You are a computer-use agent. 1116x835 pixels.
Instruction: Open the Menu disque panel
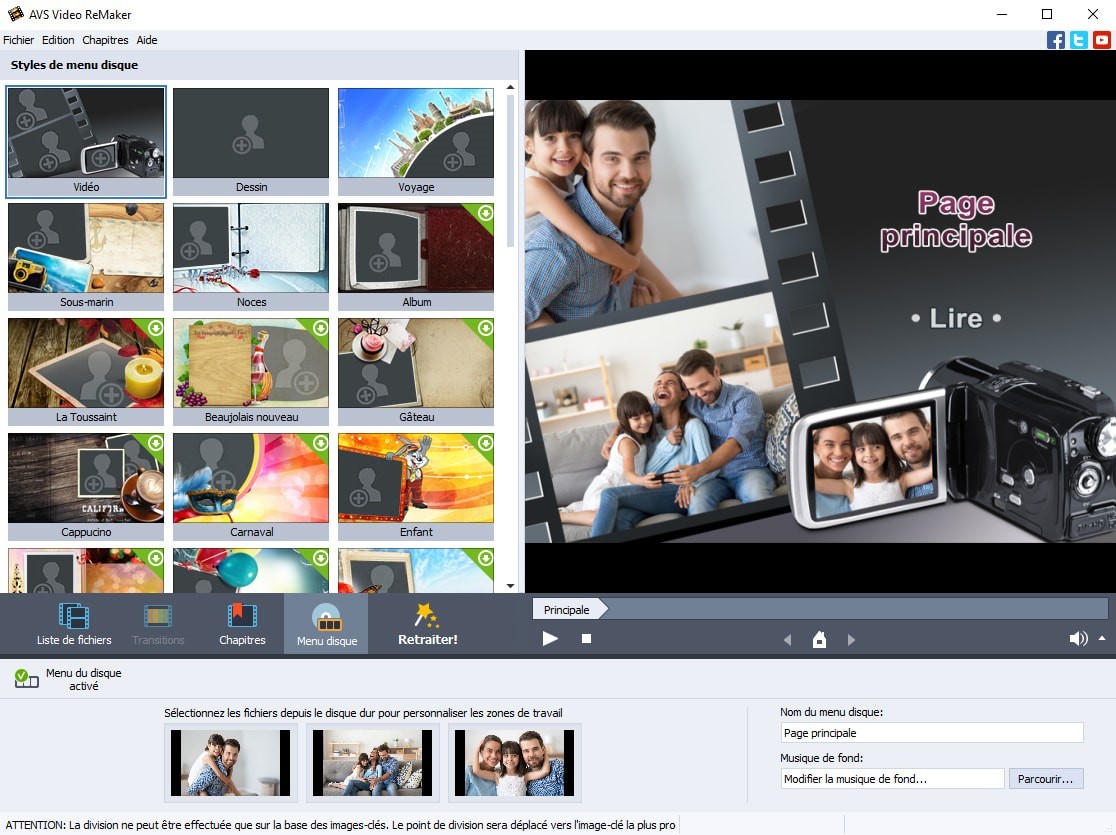pos(326,622)
